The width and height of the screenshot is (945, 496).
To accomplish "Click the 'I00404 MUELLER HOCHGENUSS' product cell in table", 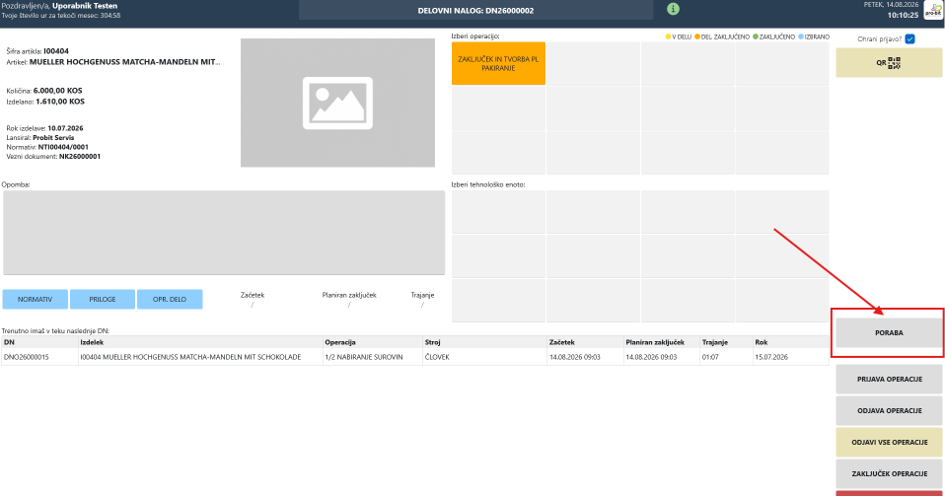I will [x=201, y=357].
